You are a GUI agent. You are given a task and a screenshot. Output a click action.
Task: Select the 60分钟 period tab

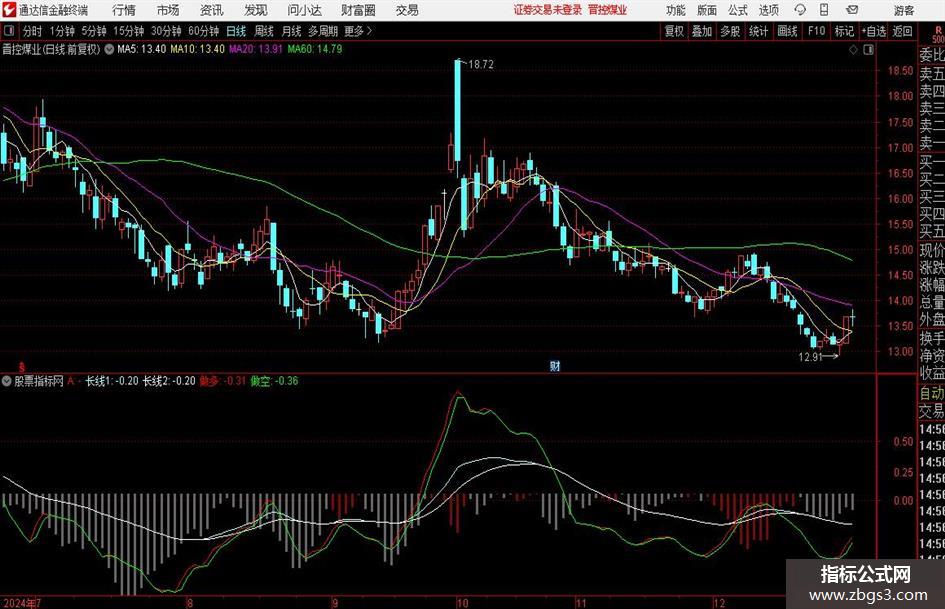click(203, 31)
